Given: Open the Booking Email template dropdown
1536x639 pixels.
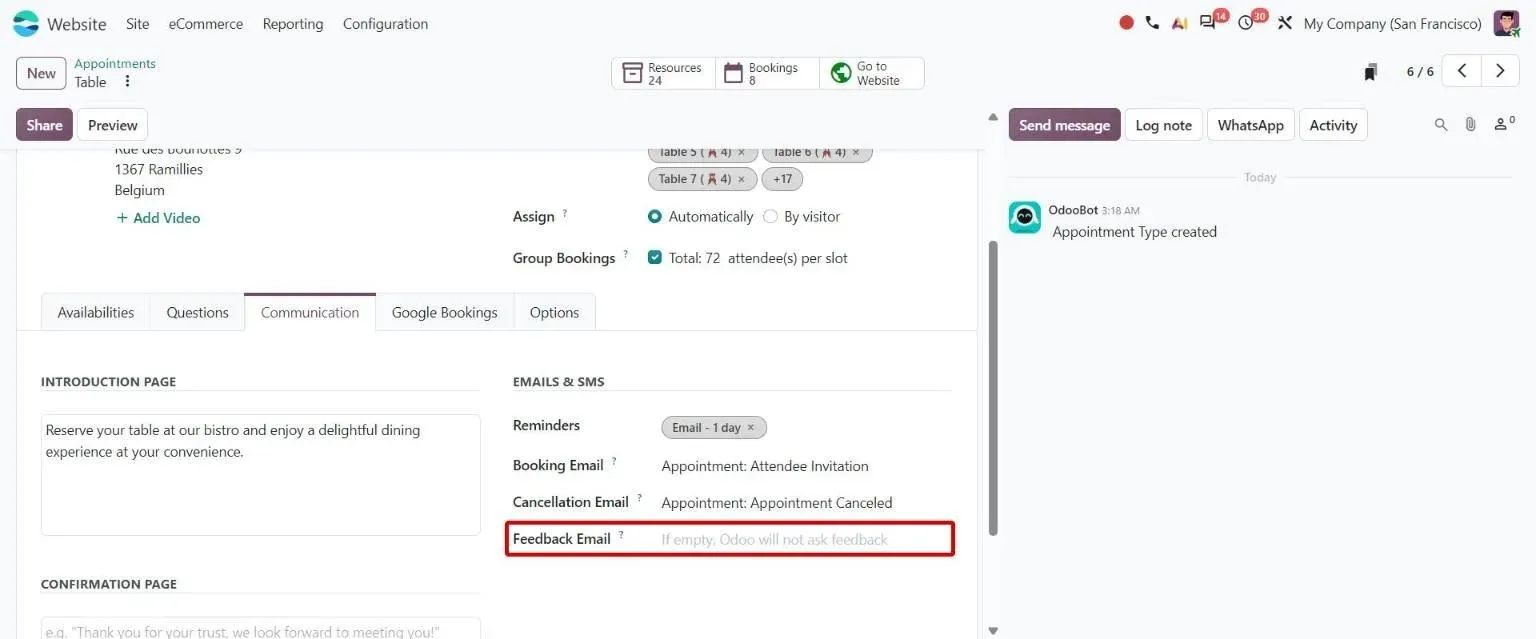Looking at the screenshot, I should [805, 466].
